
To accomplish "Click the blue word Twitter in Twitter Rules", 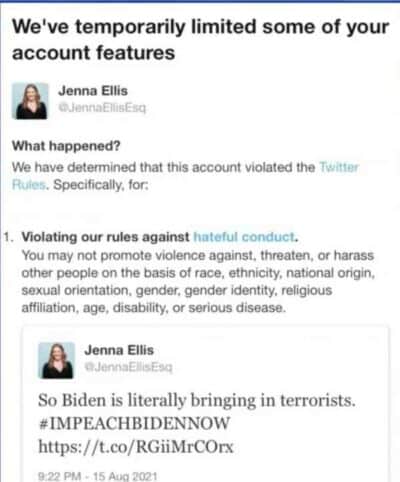I will (339, 167).
